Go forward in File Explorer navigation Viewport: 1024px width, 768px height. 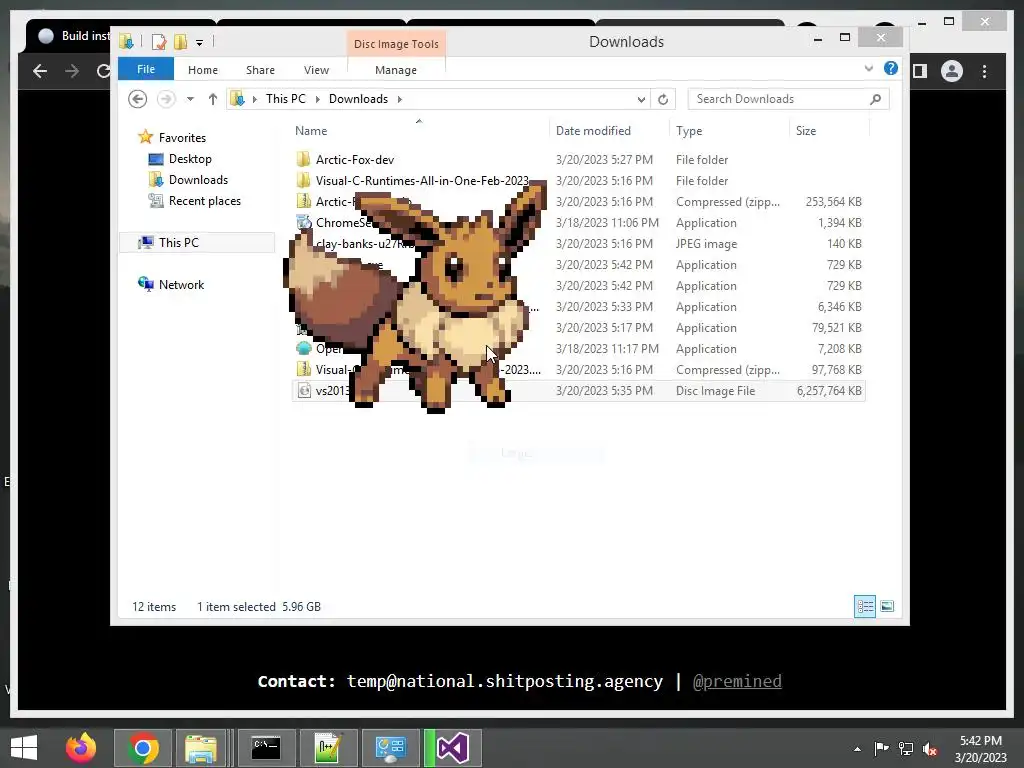pyautogui.click(x=167, y=99)
